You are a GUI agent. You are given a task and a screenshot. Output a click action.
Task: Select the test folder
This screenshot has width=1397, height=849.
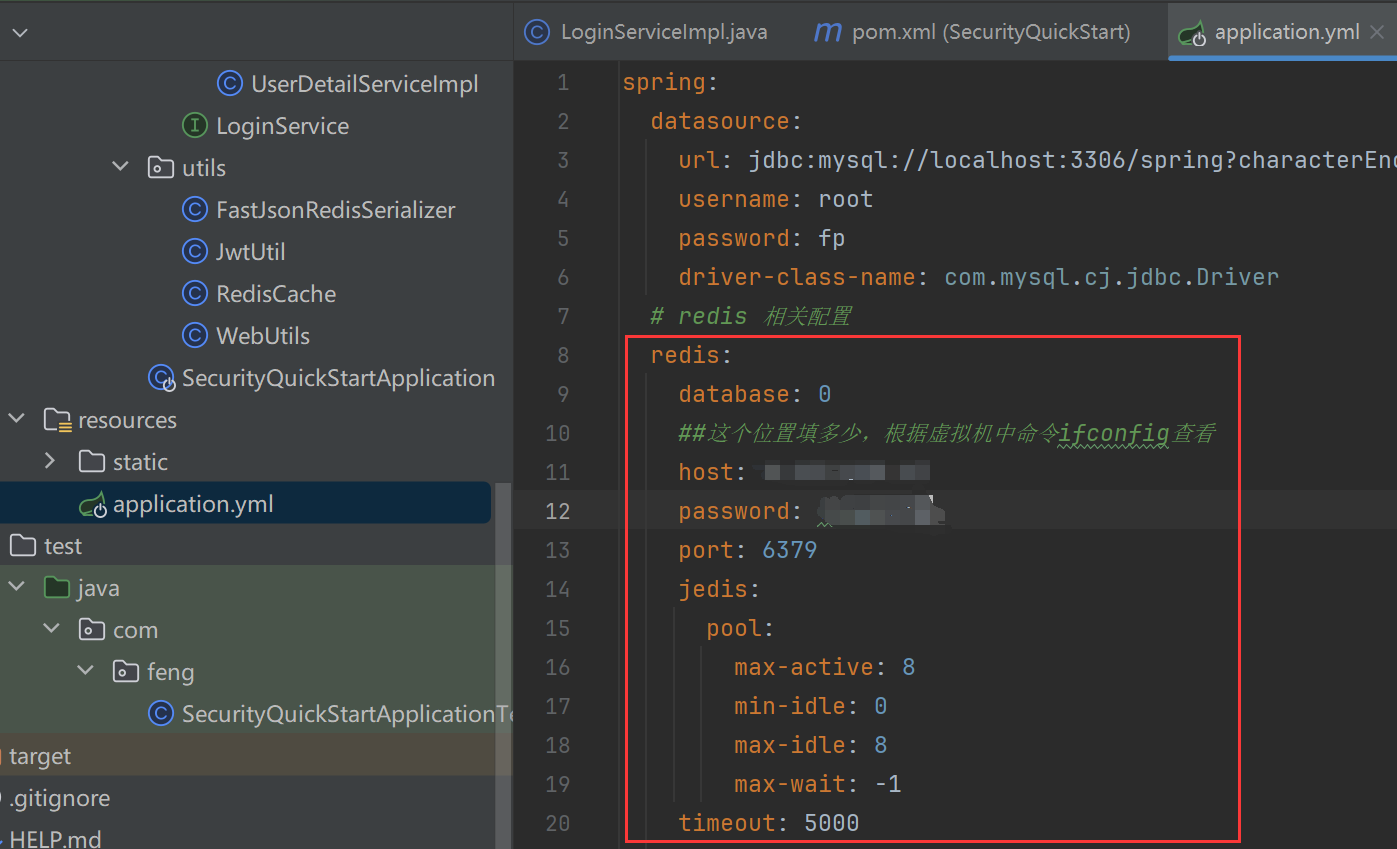pyautogui.click(x=62, y=546)
